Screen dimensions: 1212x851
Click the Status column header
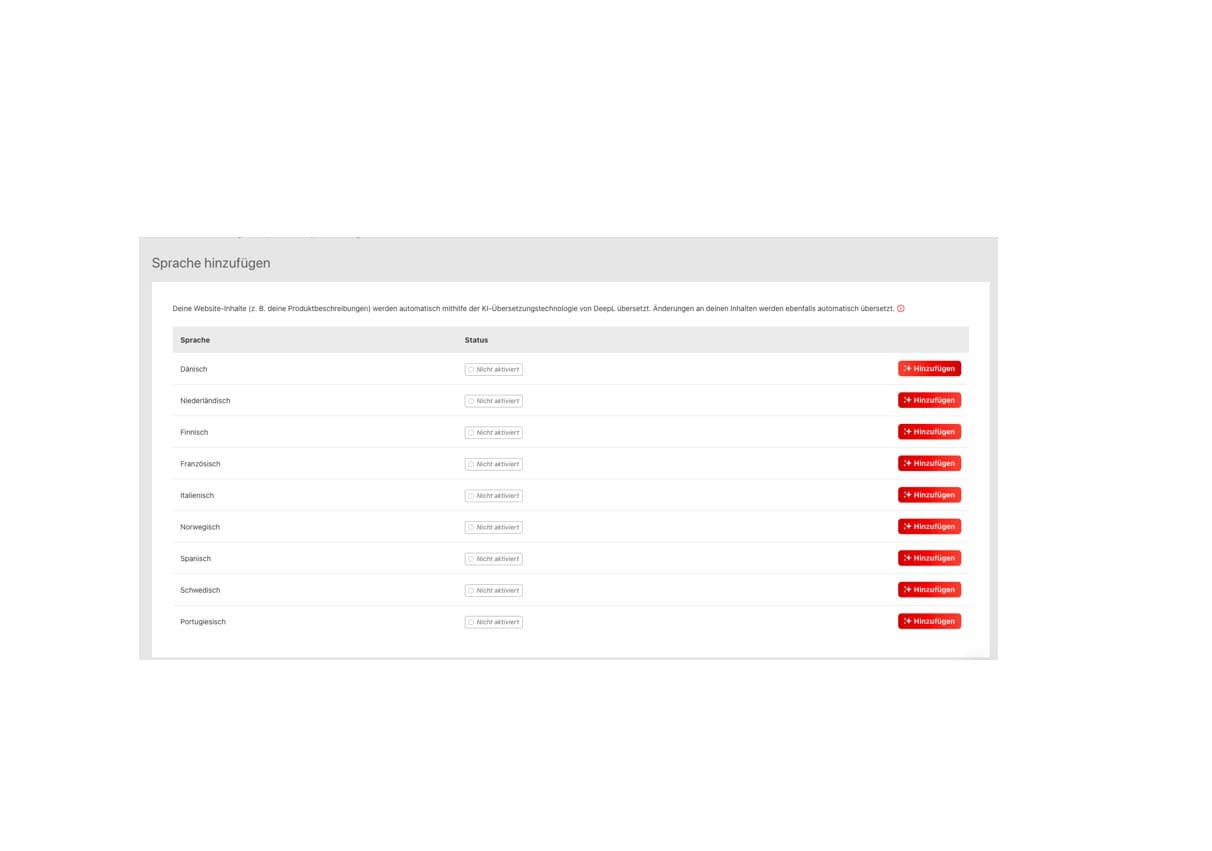tap(476, 340)
